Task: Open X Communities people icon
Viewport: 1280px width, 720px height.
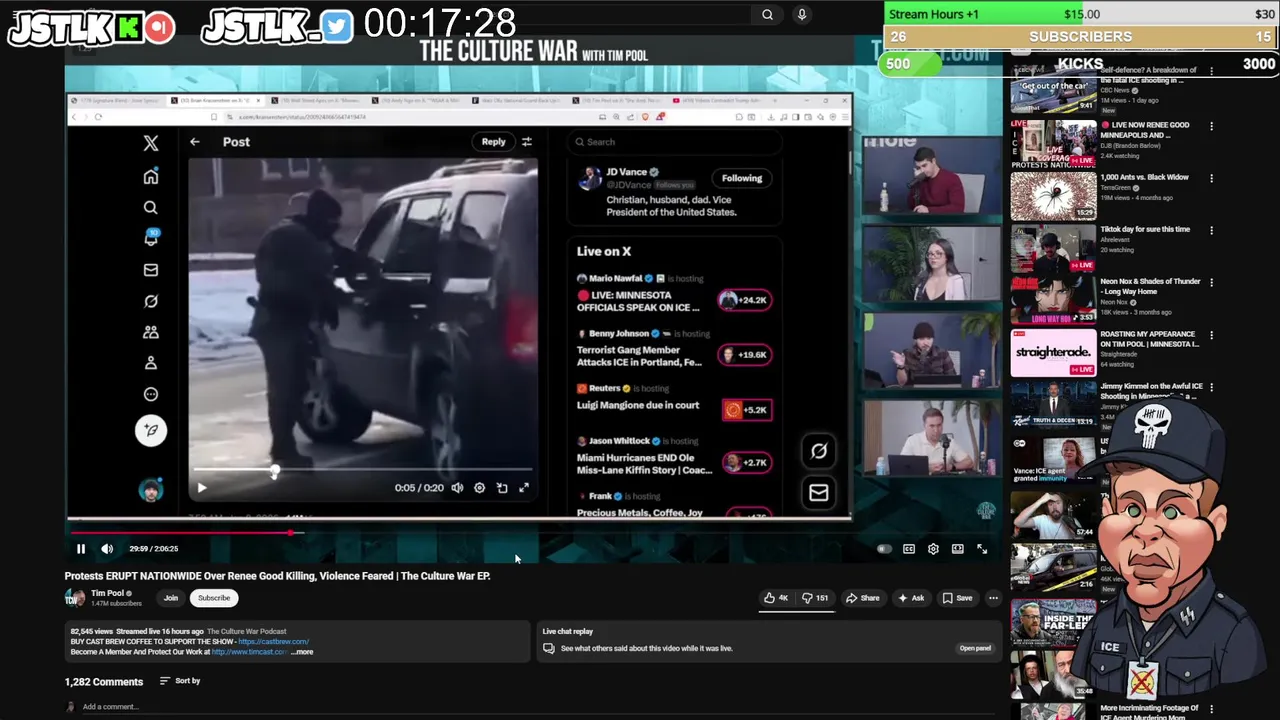Action: tap(151, 332)
